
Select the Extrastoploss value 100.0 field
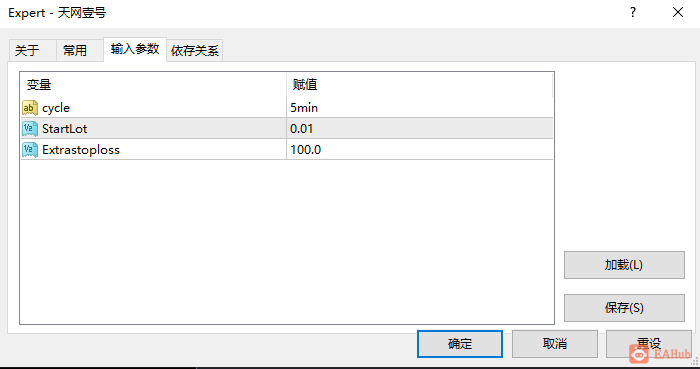pos(420,149)
